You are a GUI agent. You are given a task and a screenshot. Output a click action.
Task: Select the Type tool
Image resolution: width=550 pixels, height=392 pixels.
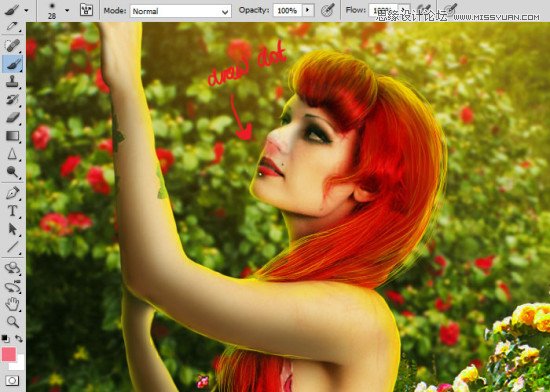[13, 211]
